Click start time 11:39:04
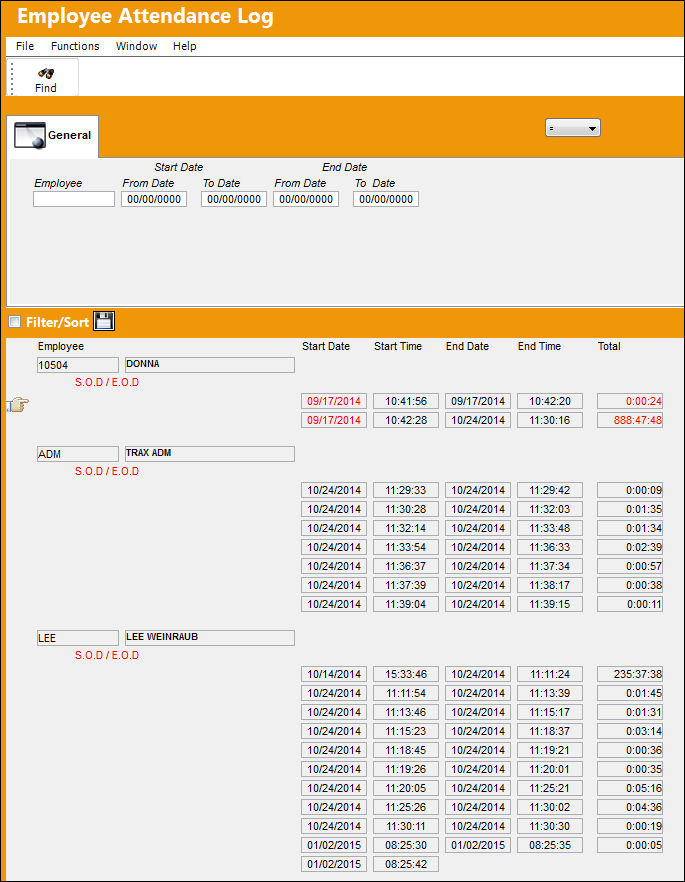685x882 pixels. click(406, 604)
